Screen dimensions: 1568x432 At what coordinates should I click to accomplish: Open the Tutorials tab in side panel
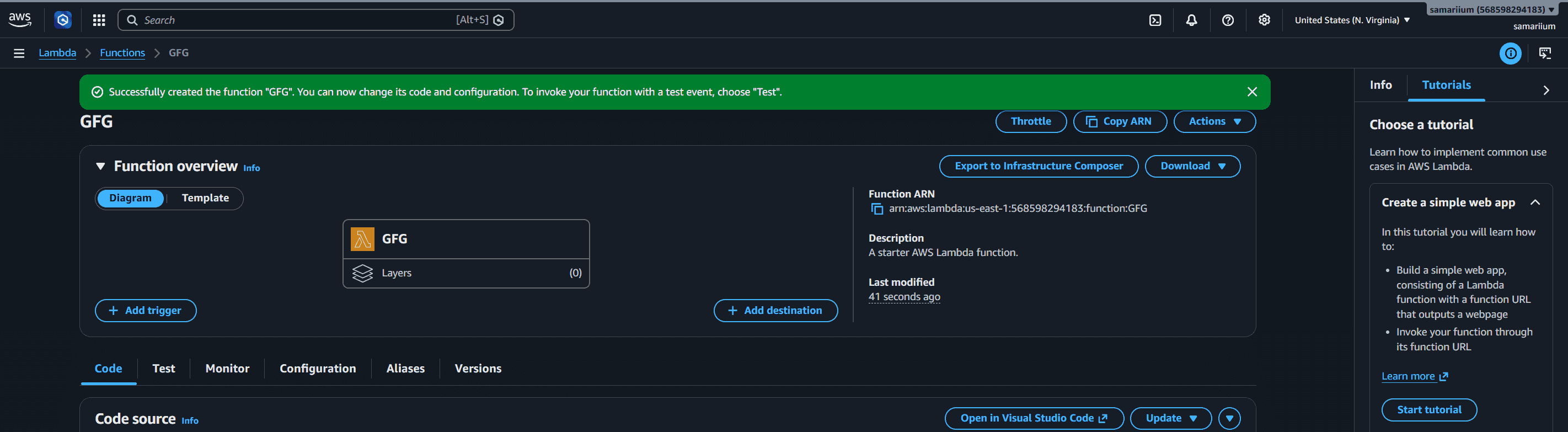(x=1446, y=86)
